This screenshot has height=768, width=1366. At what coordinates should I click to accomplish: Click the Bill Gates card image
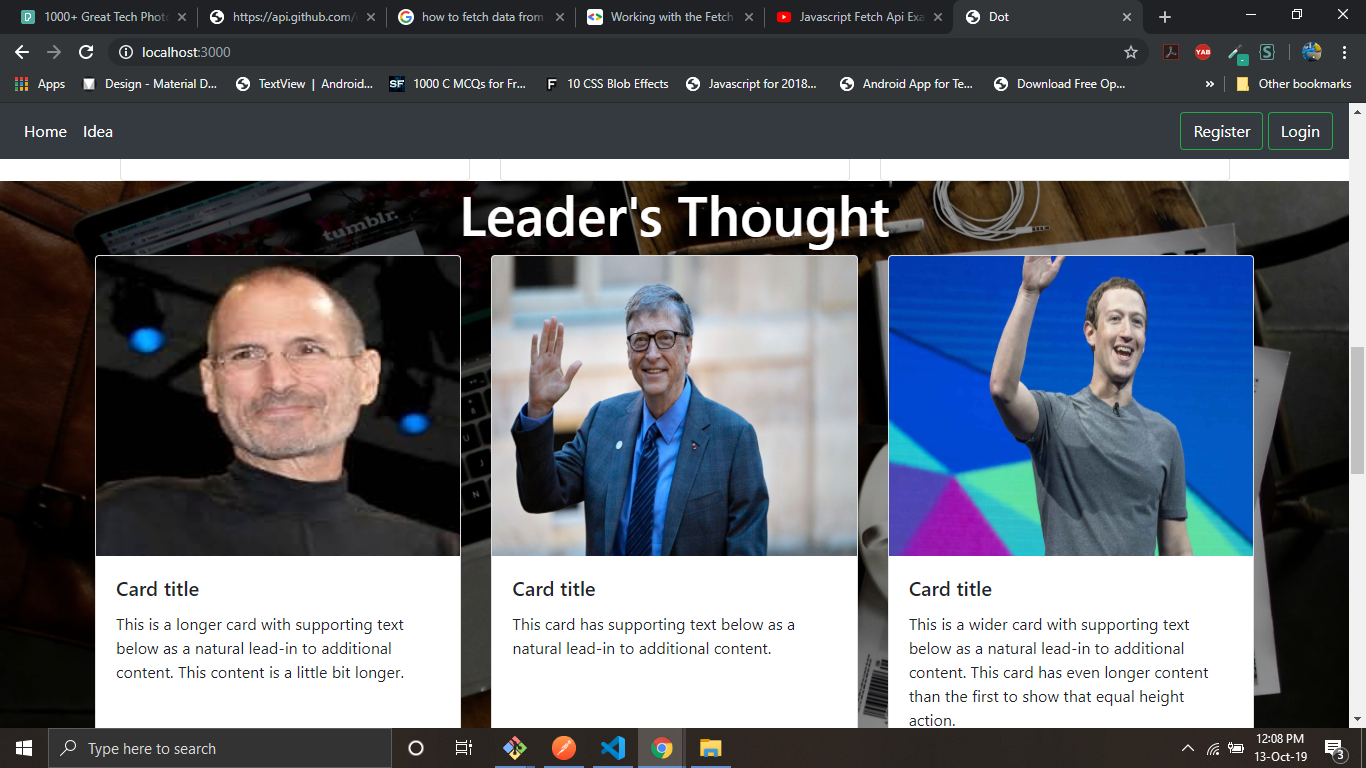point(674,406)
